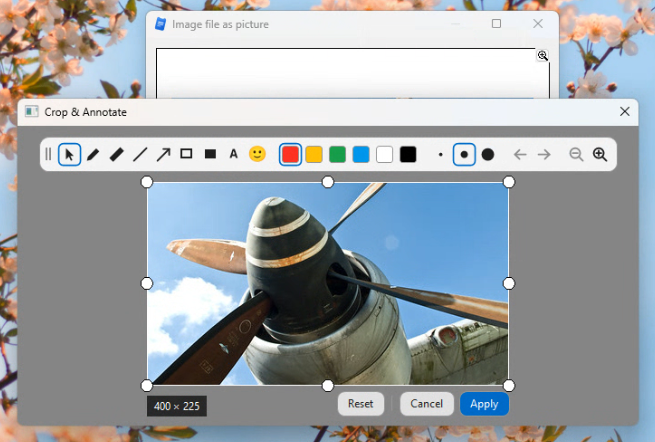Click the bottom-right crop handle

tap(509, 385)
